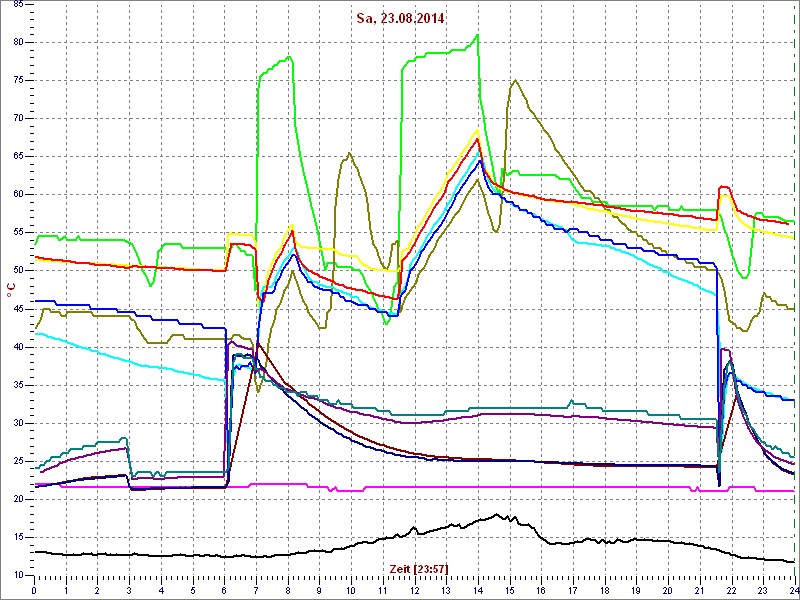Click hour 23 on the time axis
The height and width of the screenshot is (600, 800).
coord(763,590)
